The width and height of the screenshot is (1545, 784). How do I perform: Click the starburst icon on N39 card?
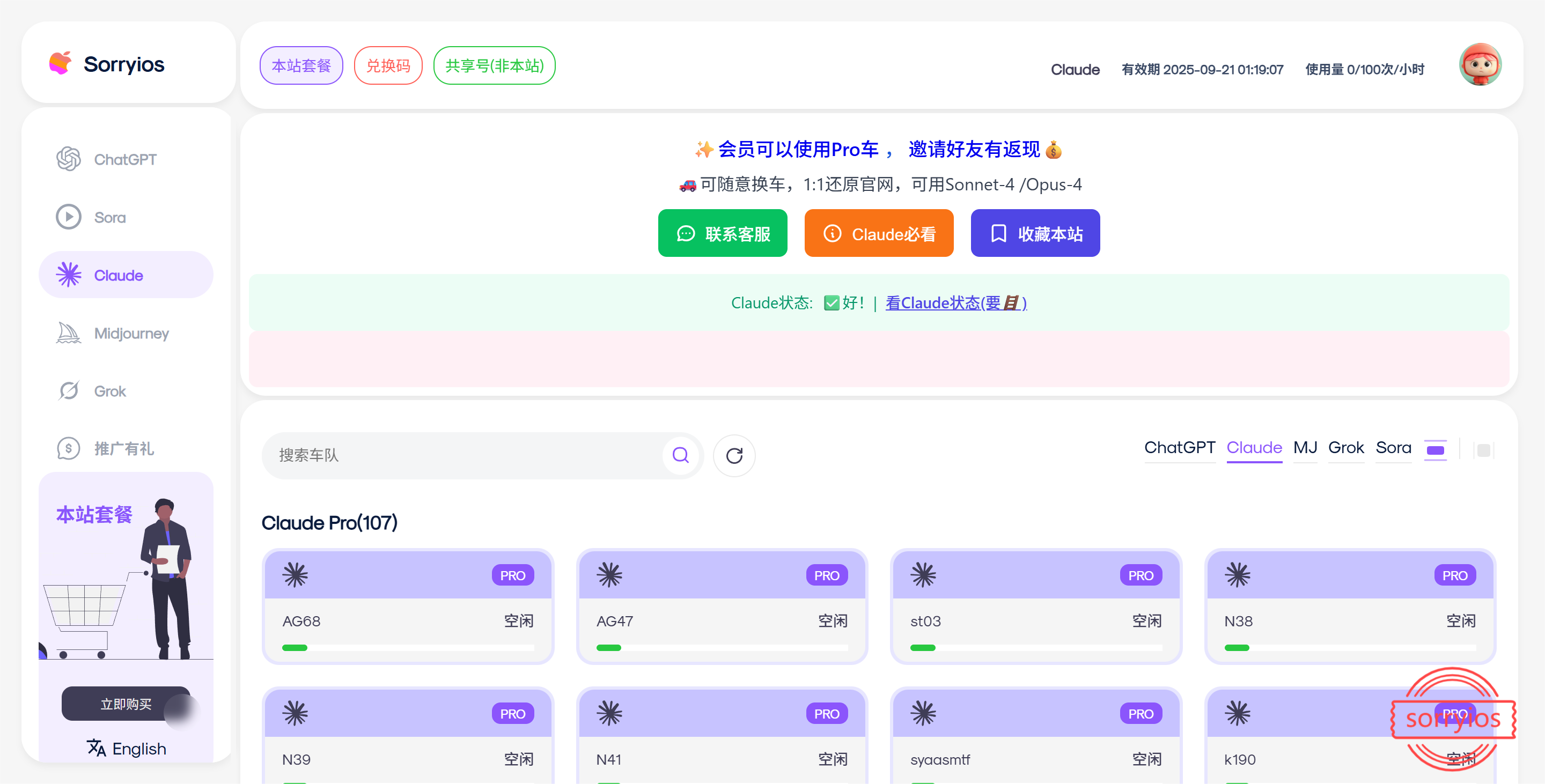[x=295, y=713]
